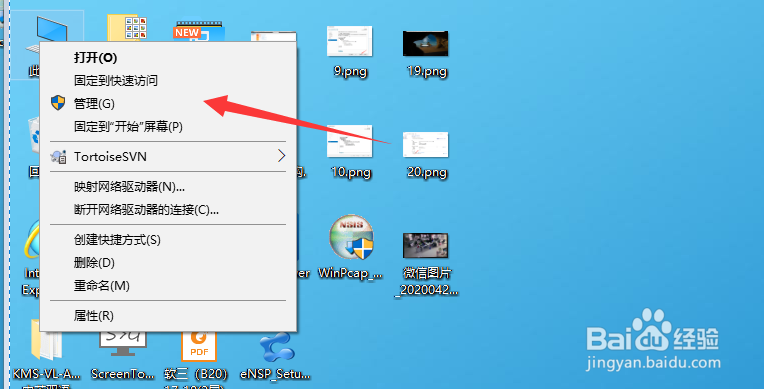This screenshot has width=764, height=389.
Task: Select the 微信图片_2020042 image icon
Action: coord(425,245)
